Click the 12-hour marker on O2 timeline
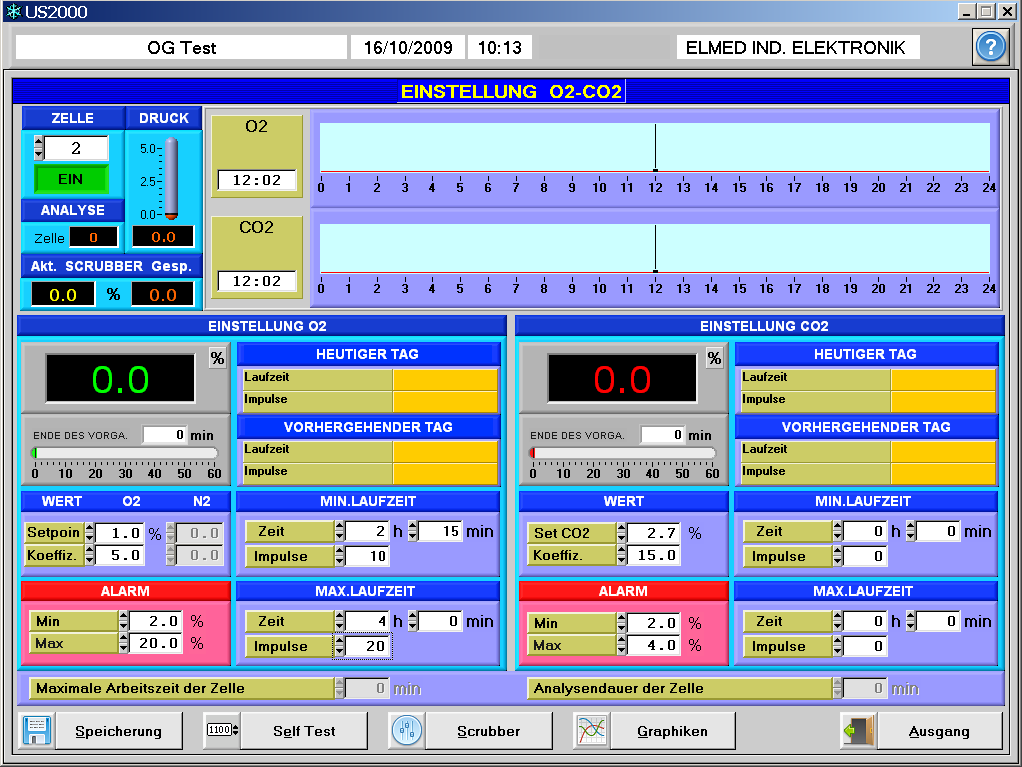Viewport: 1022px width, 767px height. click(655, 148)
